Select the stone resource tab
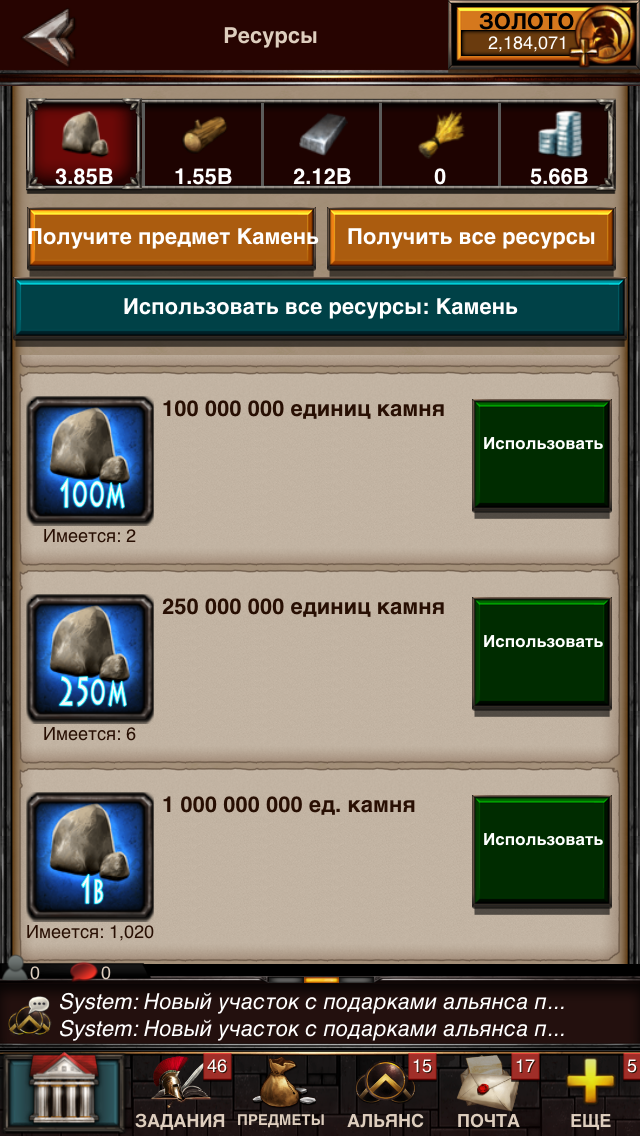 84,146
